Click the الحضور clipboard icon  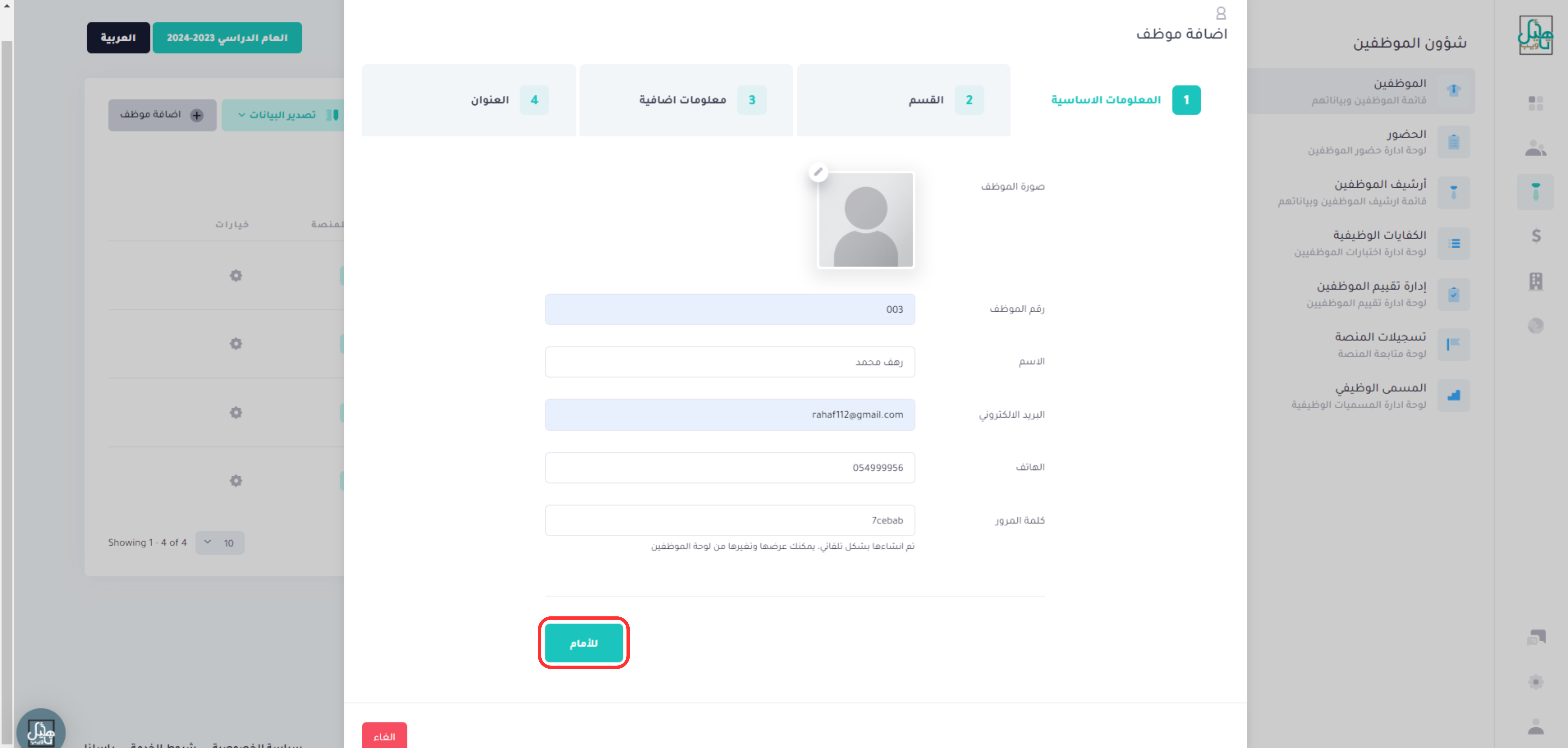pyautogui.click(x=1454, y=142)
